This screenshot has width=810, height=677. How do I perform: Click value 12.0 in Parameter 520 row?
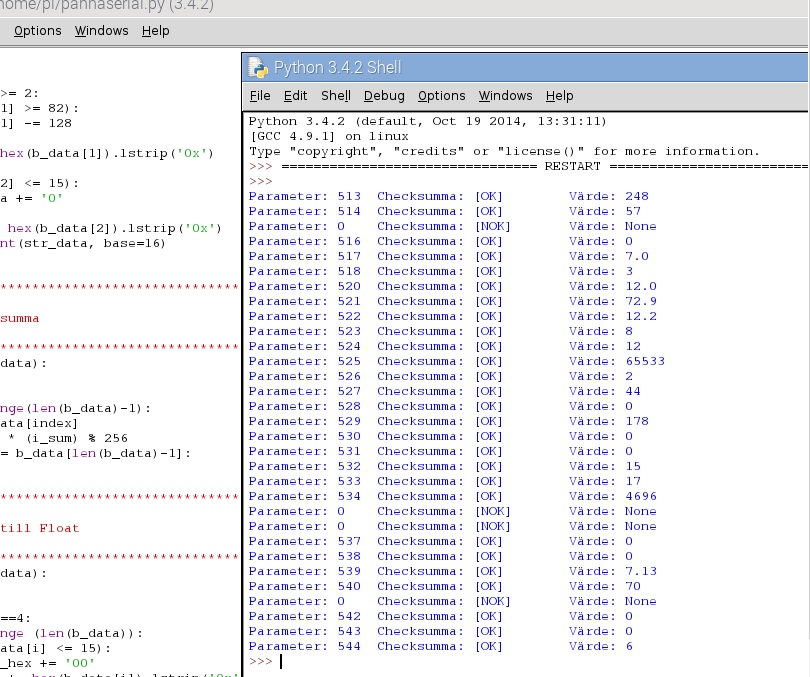[641, 286]
